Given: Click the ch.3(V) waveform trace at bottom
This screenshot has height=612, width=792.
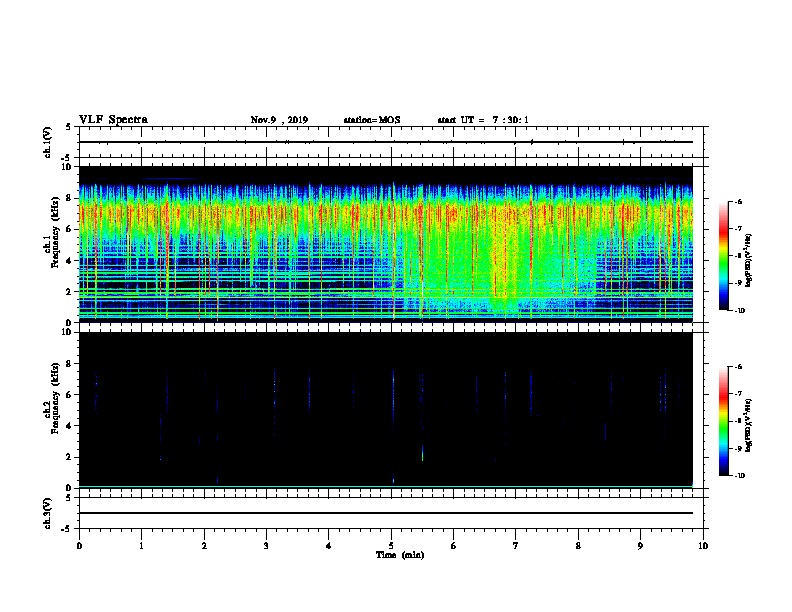Looking at the screenshot, I should coord(386,513).
